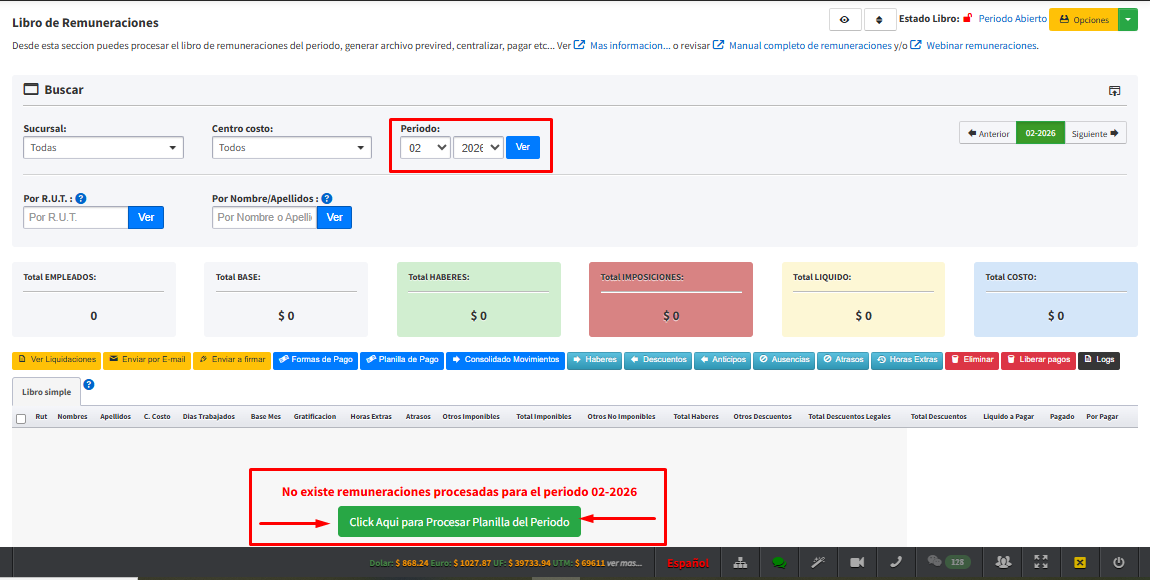
Task: Click help icon next to Por R.U.T.
Action: 81,199
